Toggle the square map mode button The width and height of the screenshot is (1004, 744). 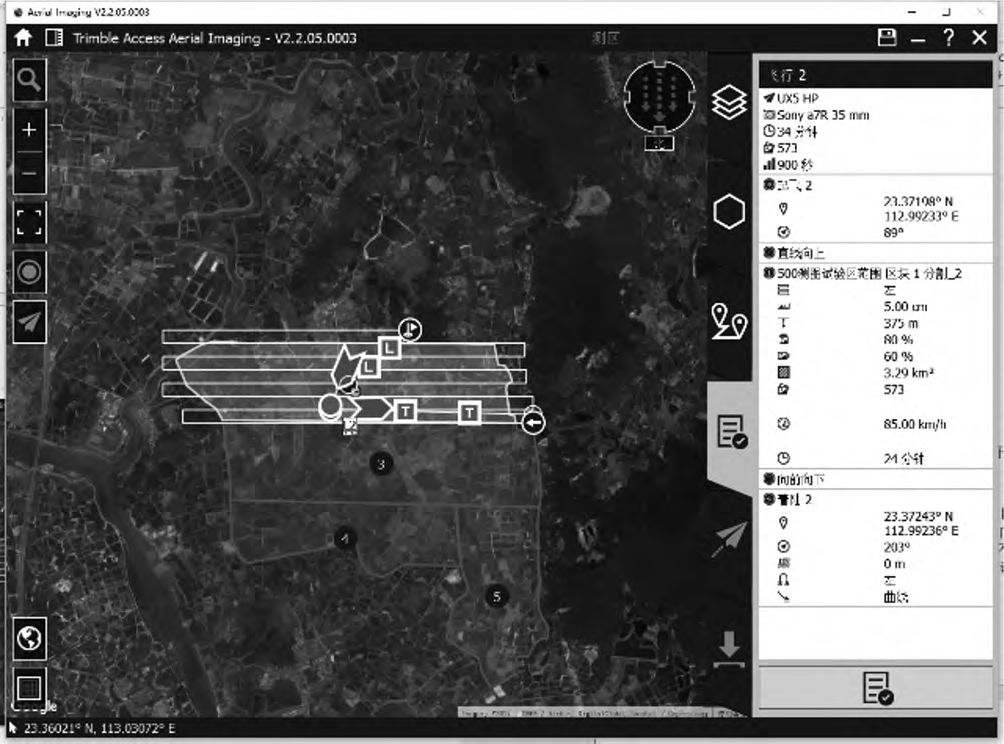point(29,688)
